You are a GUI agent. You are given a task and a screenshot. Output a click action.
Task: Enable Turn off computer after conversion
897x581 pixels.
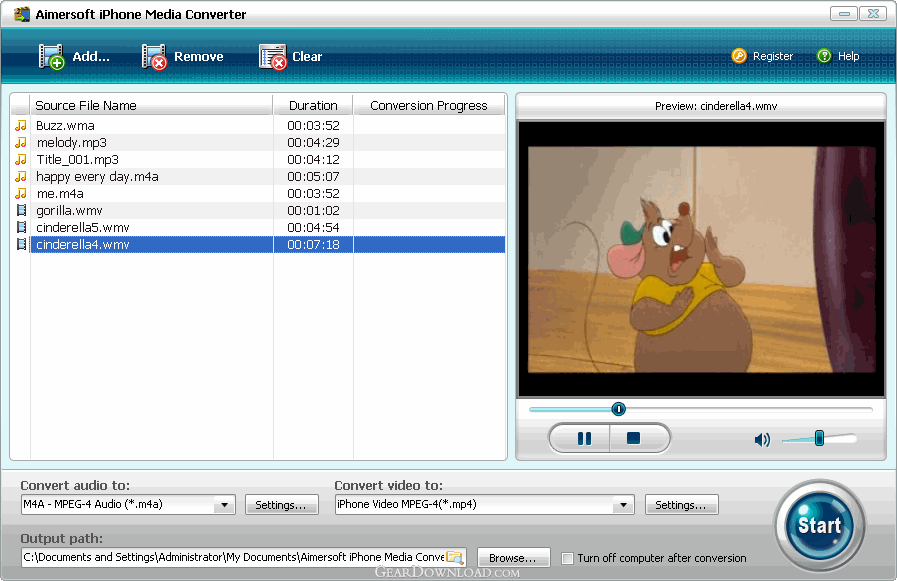[567, 558]
